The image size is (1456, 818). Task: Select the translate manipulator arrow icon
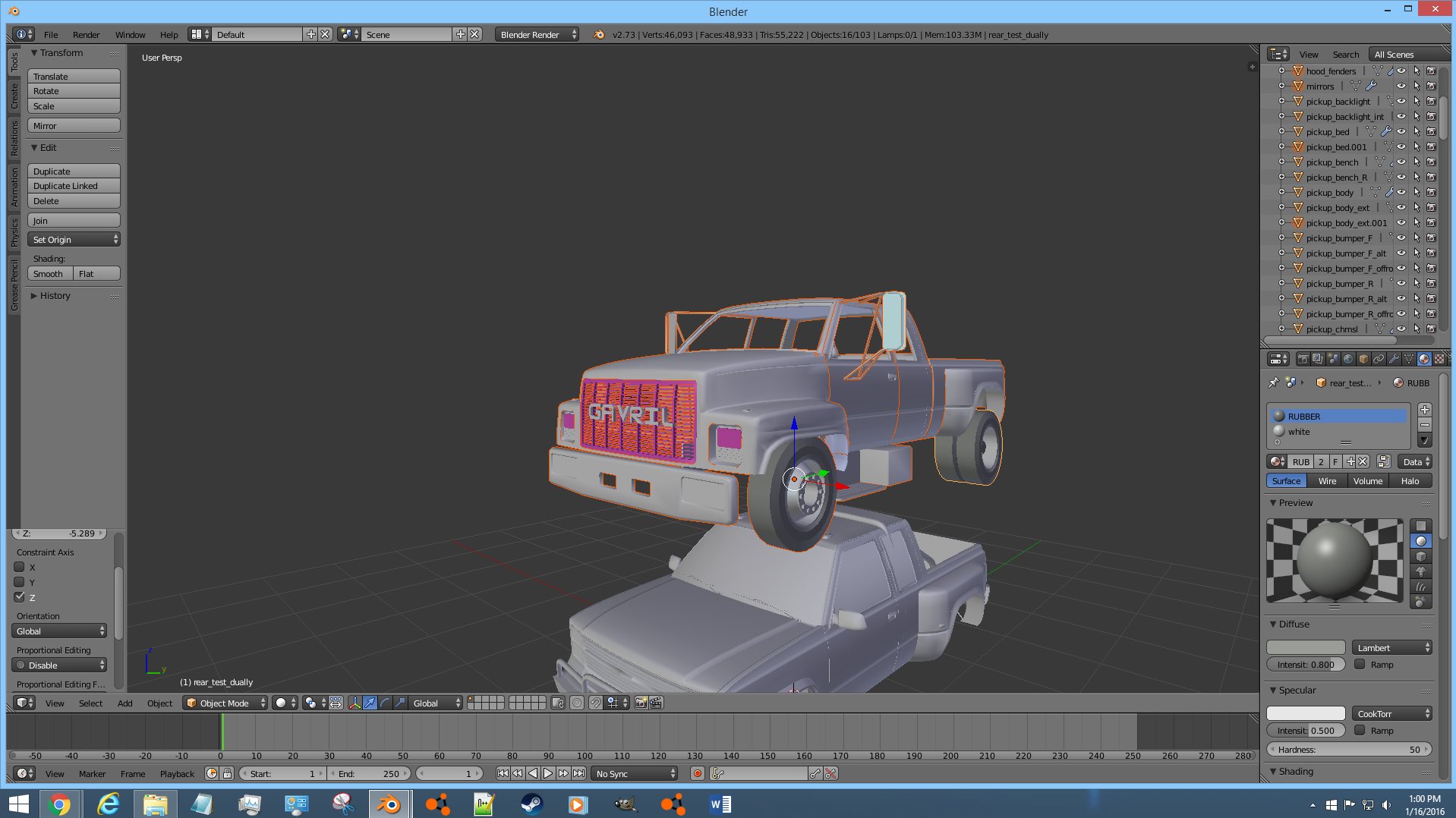point(370,703)
